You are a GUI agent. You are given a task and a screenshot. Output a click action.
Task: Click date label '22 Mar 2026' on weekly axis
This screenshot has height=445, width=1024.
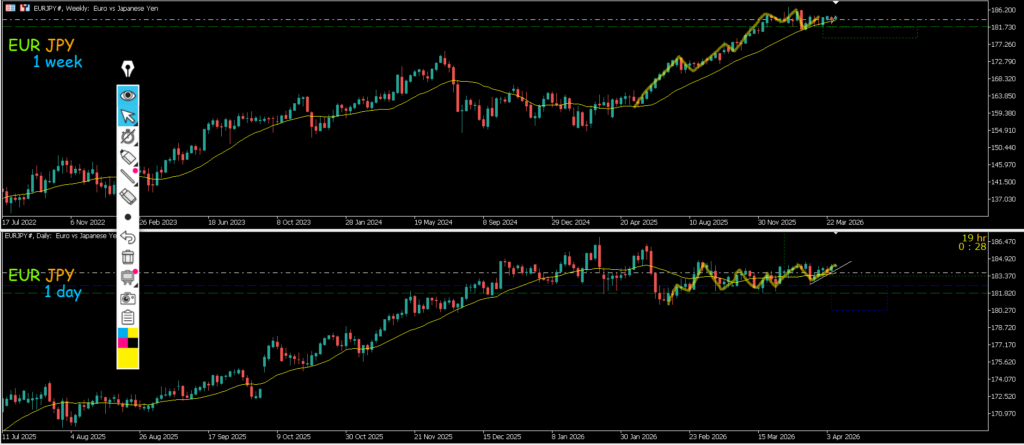tap(844, 222)
